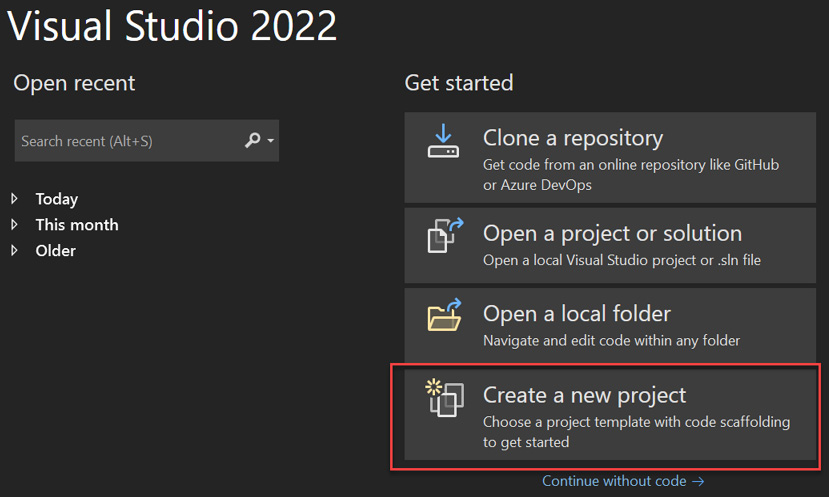Click the Create a new project icon
829x497 pixels.
445,398
